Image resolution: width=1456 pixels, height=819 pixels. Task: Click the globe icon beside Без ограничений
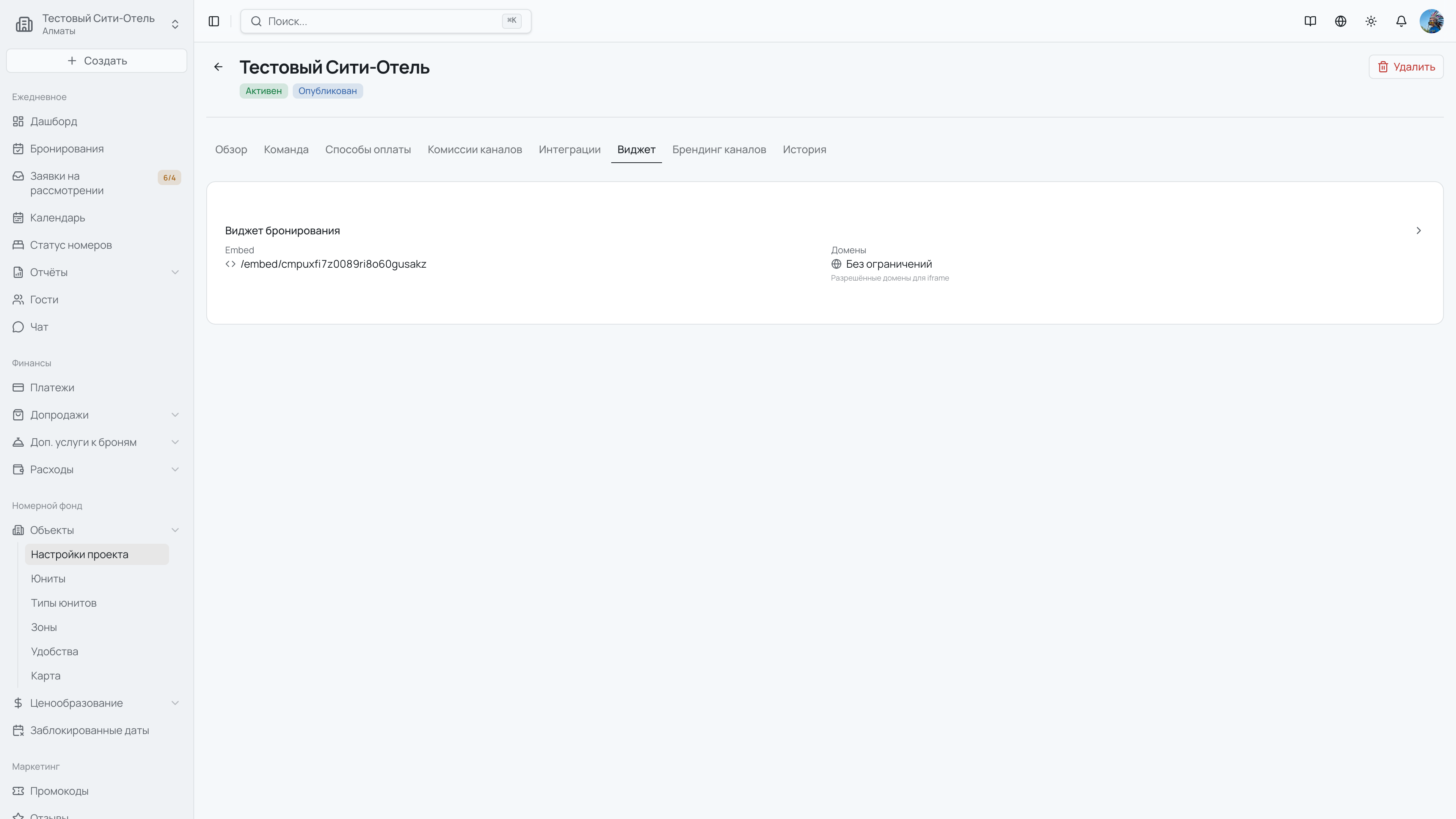[836, 264]
